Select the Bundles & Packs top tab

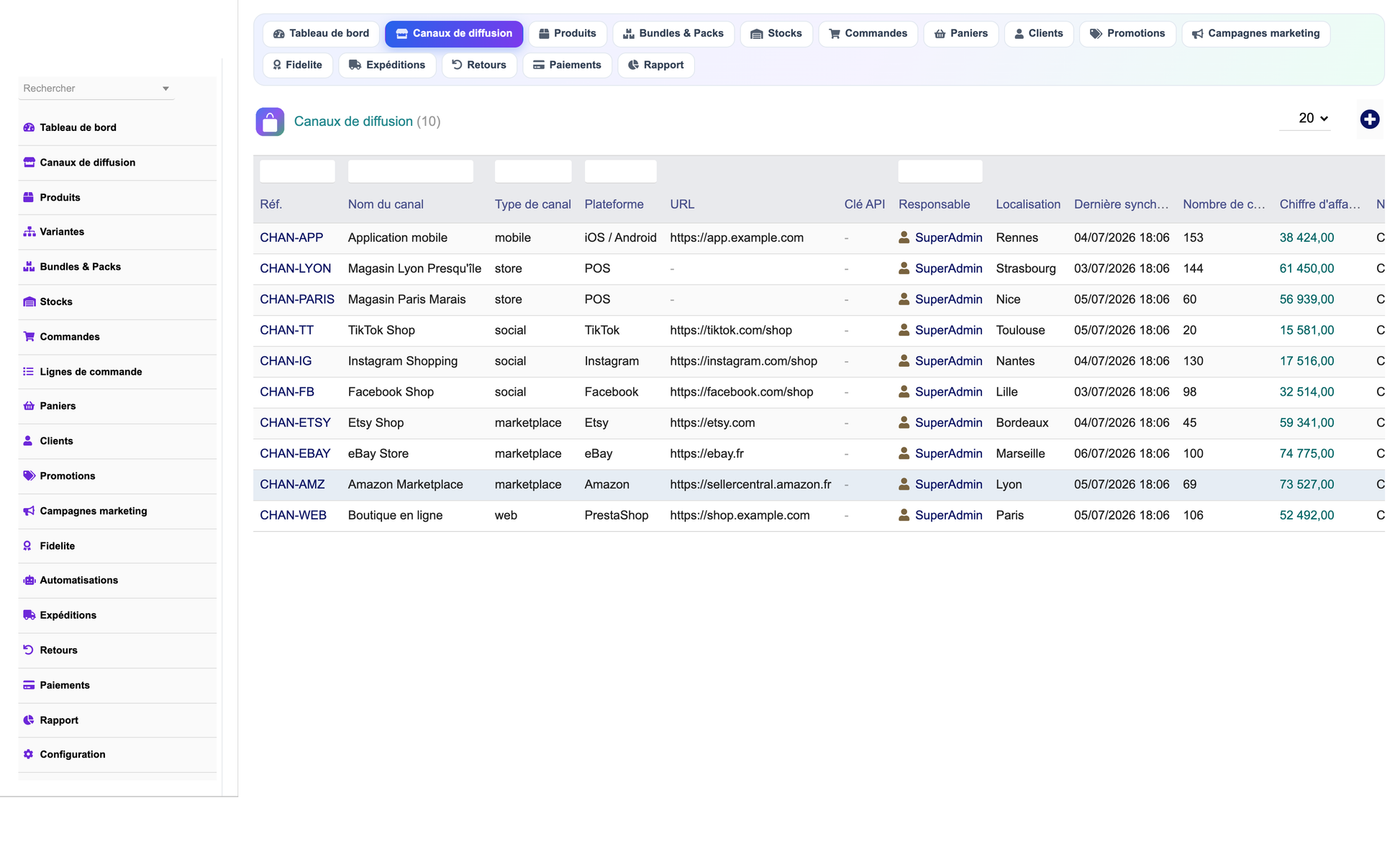click(x=673, y=34)
